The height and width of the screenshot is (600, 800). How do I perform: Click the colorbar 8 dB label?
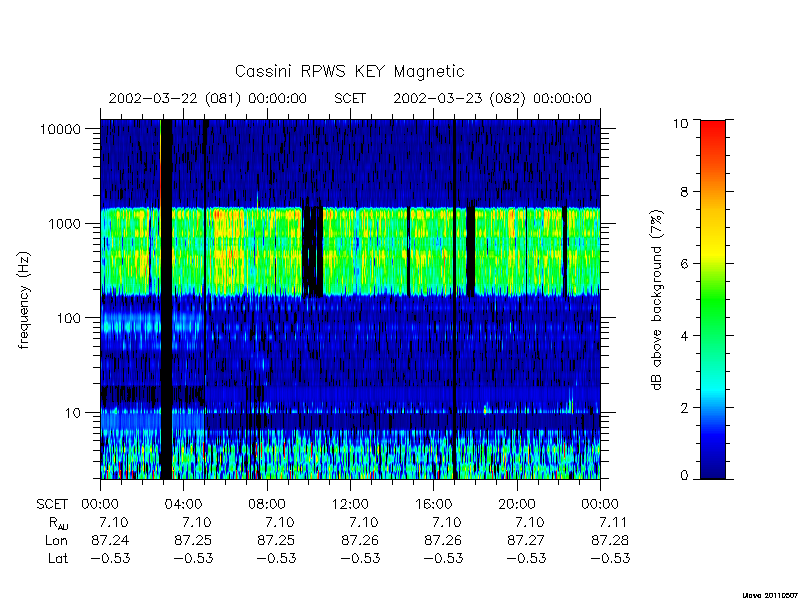pyautogui.click(x=684, y=192)
